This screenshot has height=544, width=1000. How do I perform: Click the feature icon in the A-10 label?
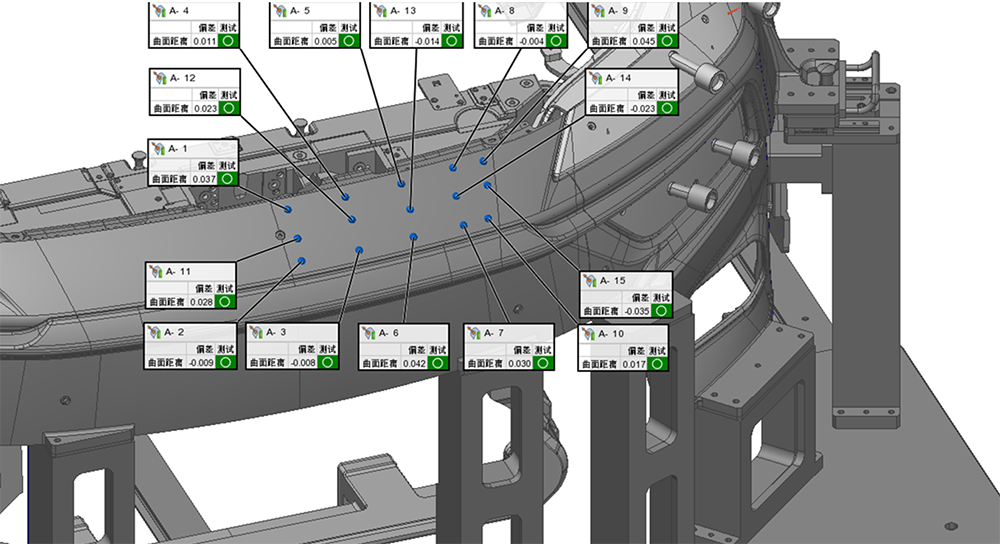(x=590, y=333)
